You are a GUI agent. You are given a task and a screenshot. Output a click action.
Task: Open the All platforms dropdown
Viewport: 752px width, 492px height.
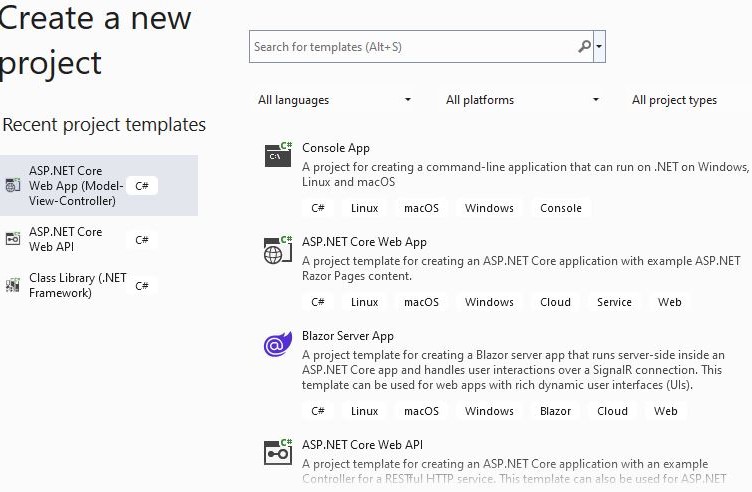point(522,100)
